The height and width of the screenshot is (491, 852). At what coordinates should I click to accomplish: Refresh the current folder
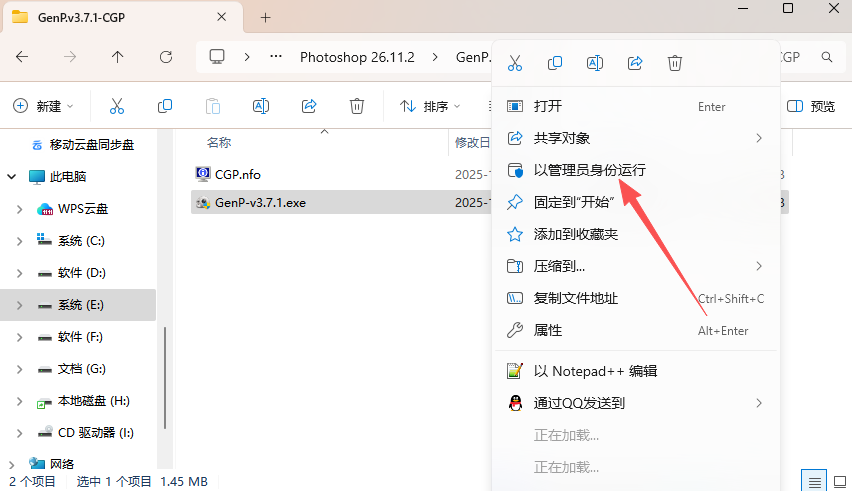(x=166, y=57)
